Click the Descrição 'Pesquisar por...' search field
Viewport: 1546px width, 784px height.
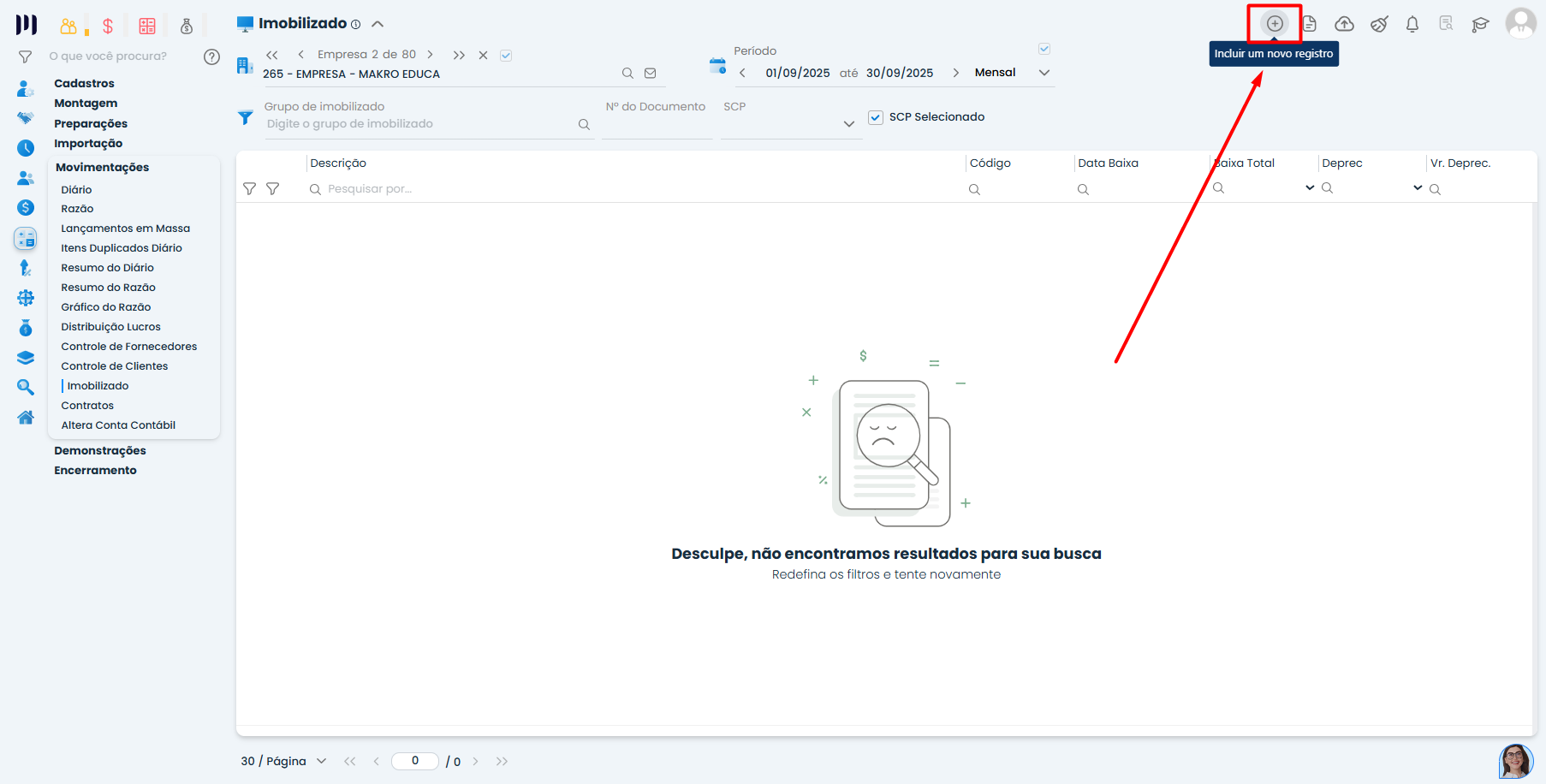[633, 189]
